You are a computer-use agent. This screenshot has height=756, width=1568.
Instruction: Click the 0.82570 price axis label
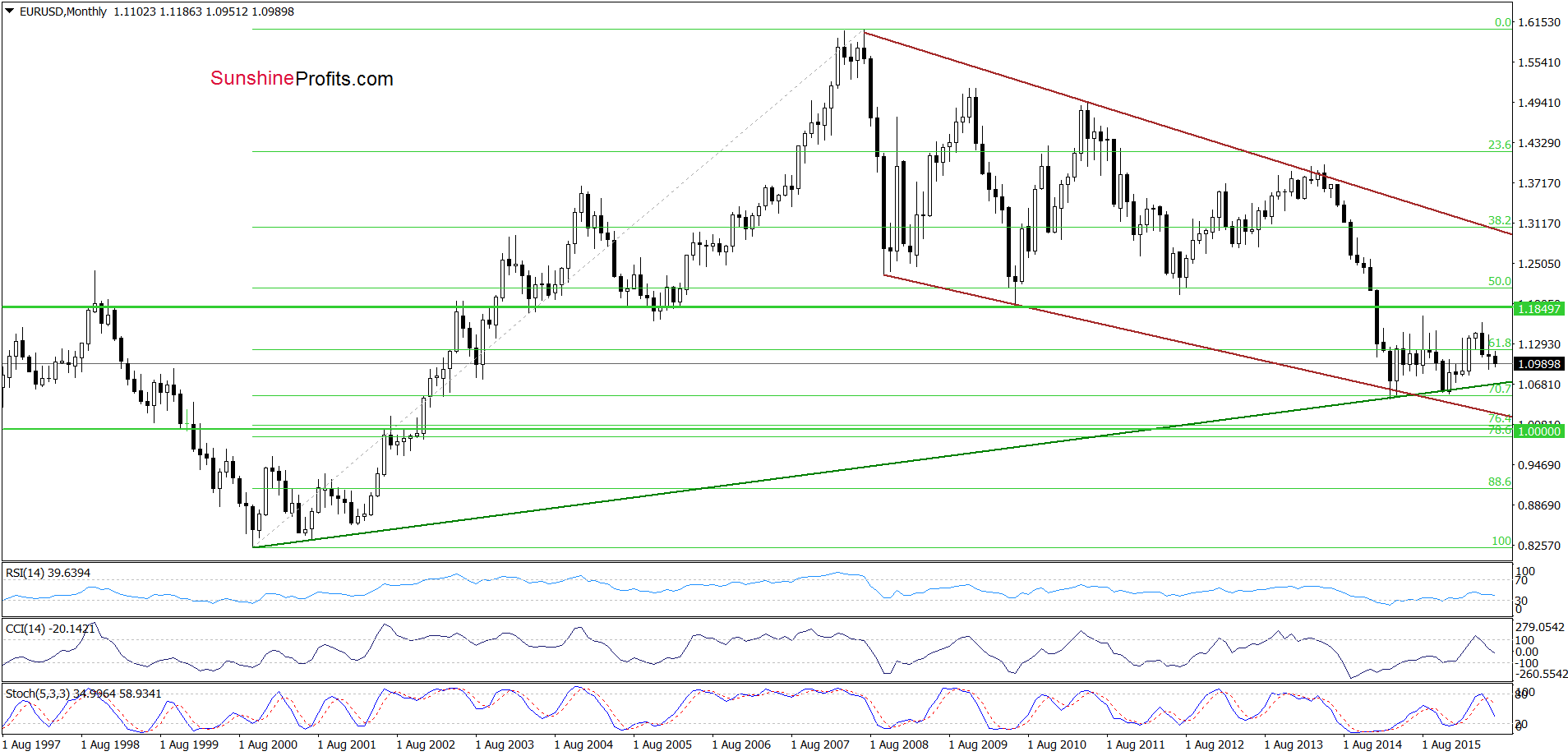click(x=1539, y=546)
